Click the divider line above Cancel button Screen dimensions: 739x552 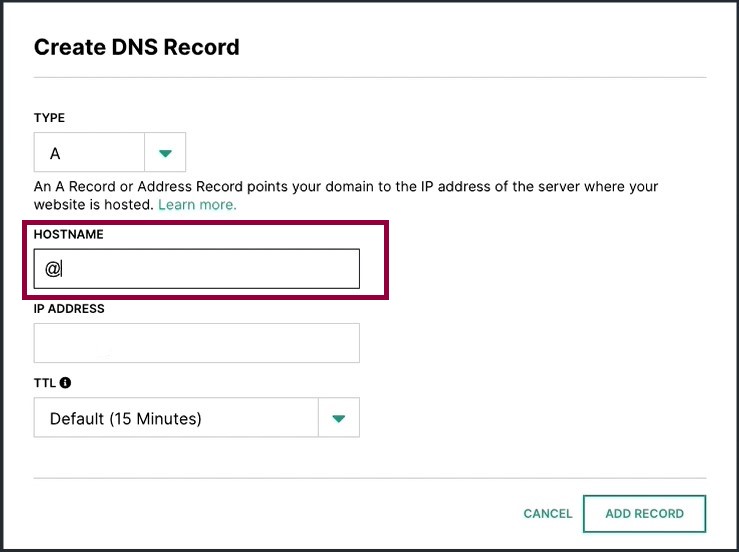coord(370,478)
